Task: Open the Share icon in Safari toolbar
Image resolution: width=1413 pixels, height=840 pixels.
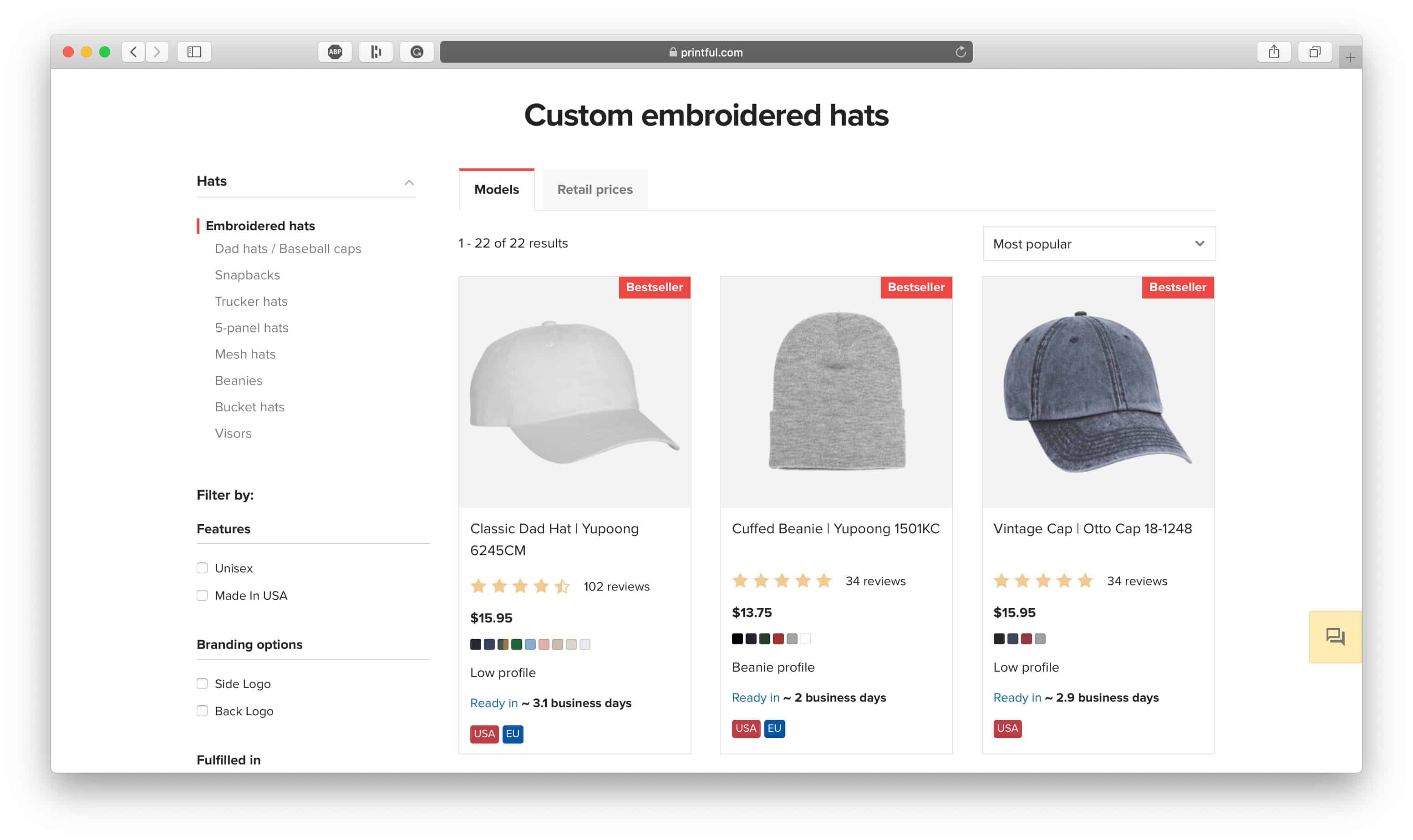Action: point(1274,52)
